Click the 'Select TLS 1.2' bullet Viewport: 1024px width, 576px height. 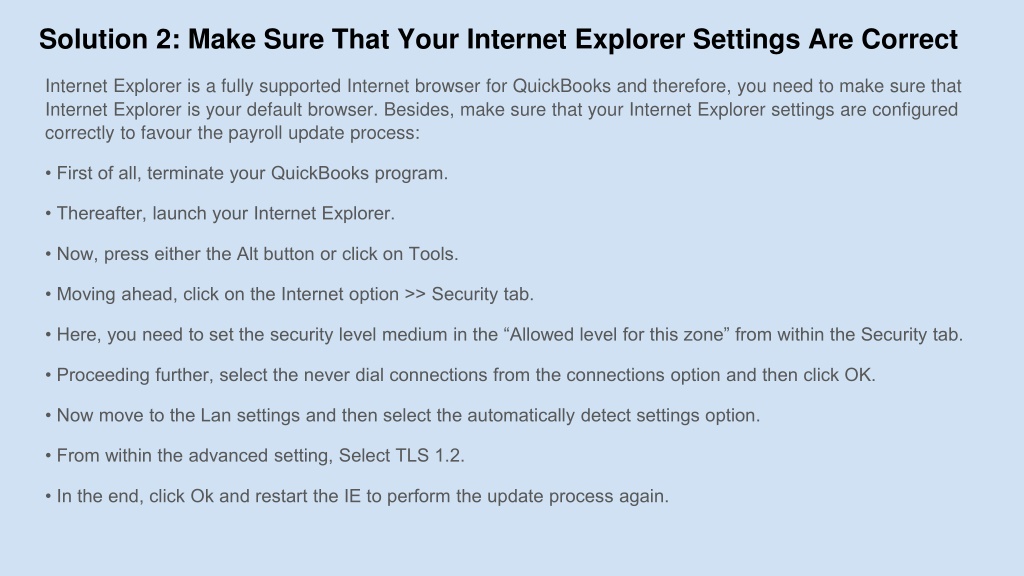coord(255,456)
